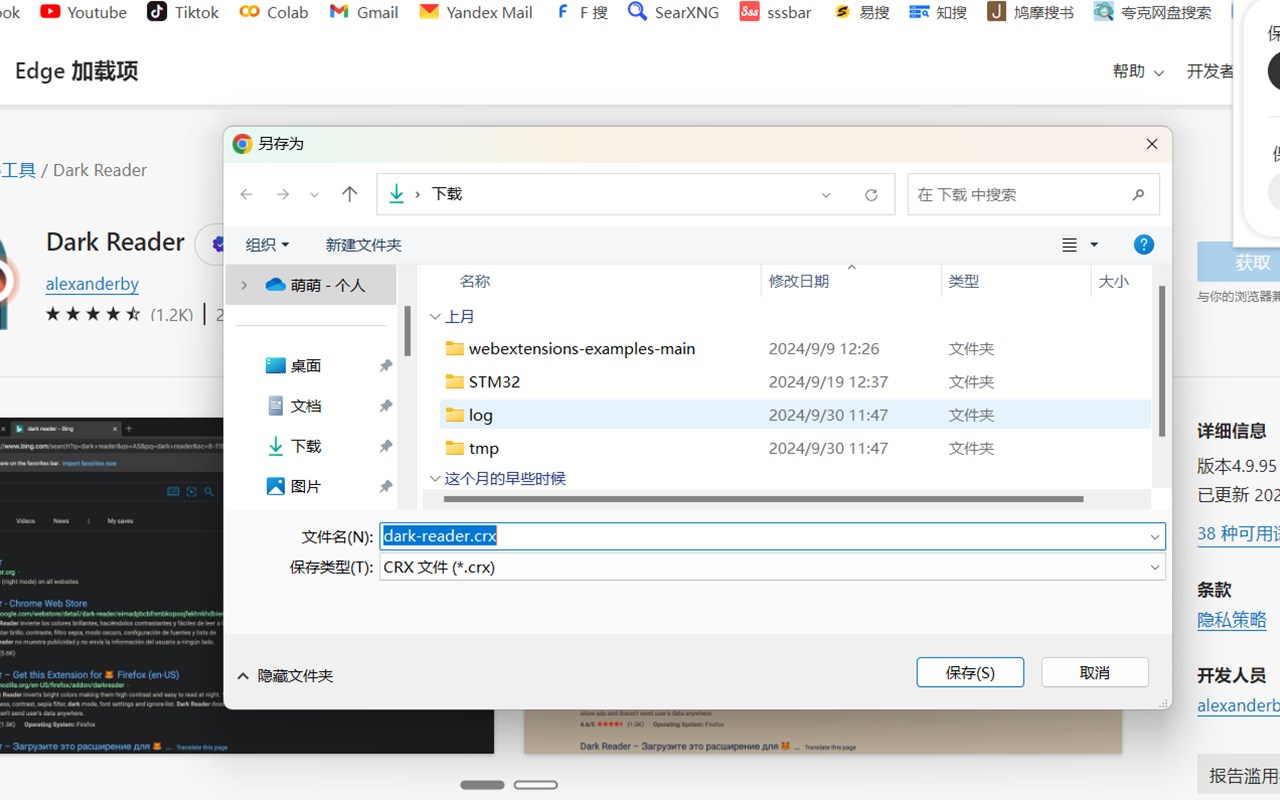
Task: Click the refresh icon in address bar
Action: tap(871, 195)
